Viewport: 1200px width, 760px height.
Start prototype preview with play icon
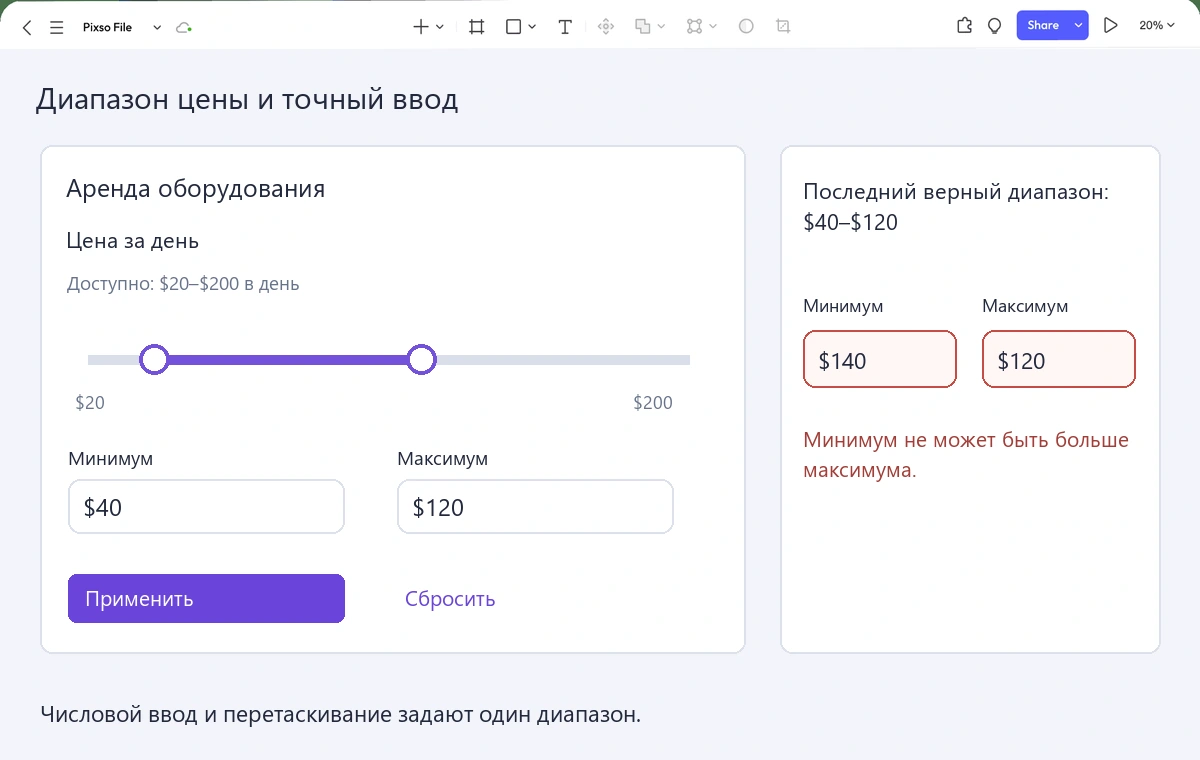[x=1110, y=26]
